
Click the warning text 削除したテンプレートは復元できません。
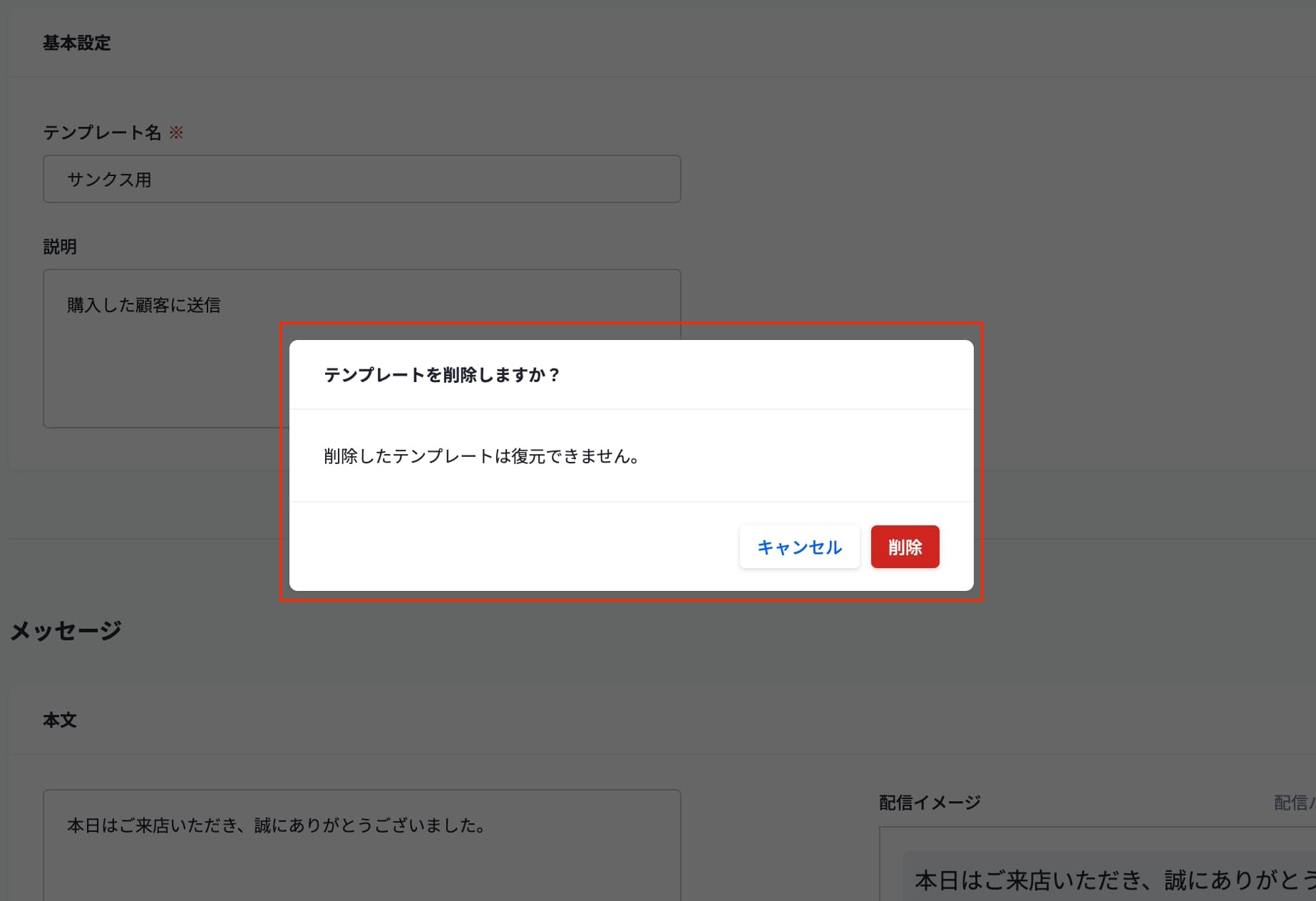point(482,456)
